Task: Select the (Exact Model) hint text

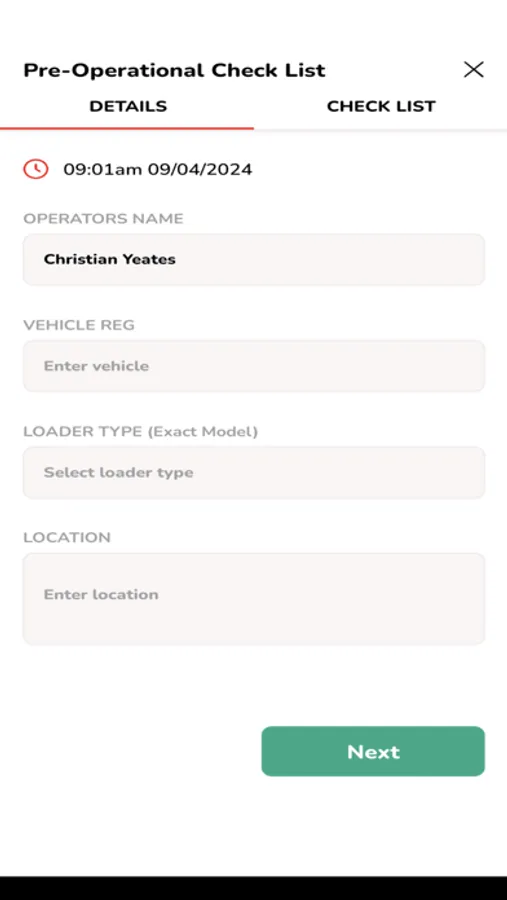Action: coord(203,432)
